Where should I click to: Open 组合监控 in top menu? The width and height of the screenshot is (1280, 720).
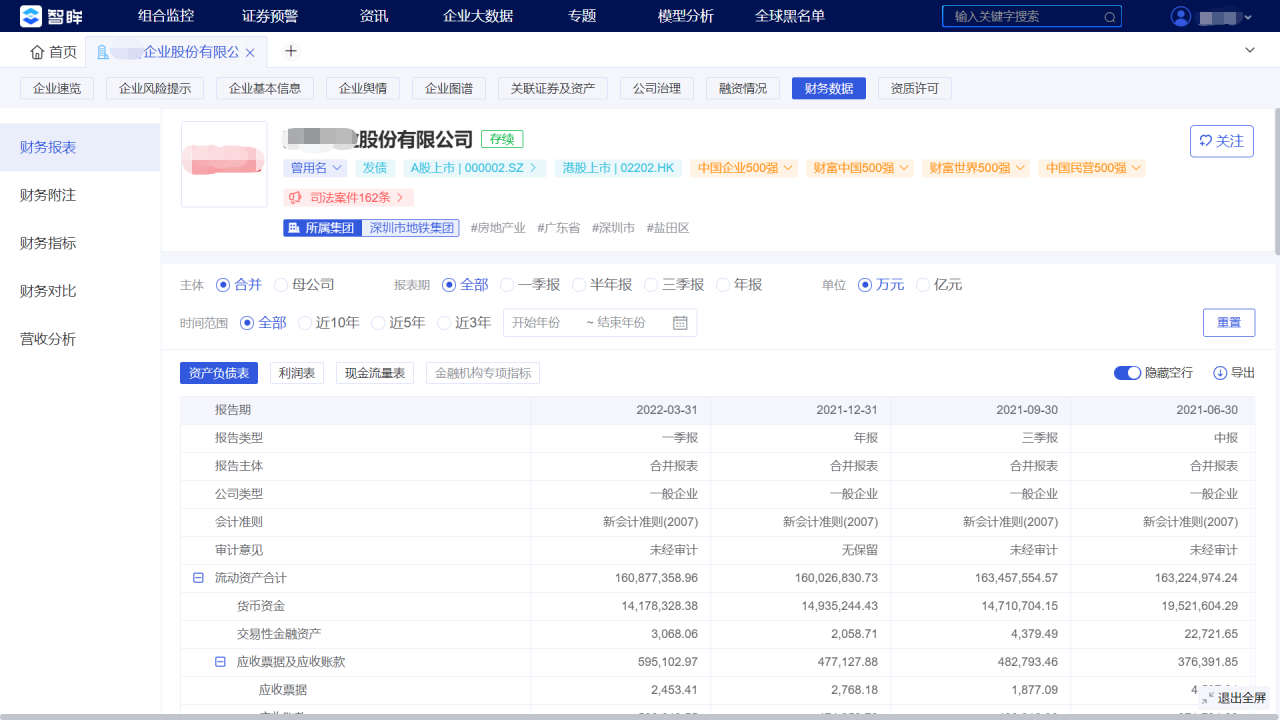tap(166, 16)
